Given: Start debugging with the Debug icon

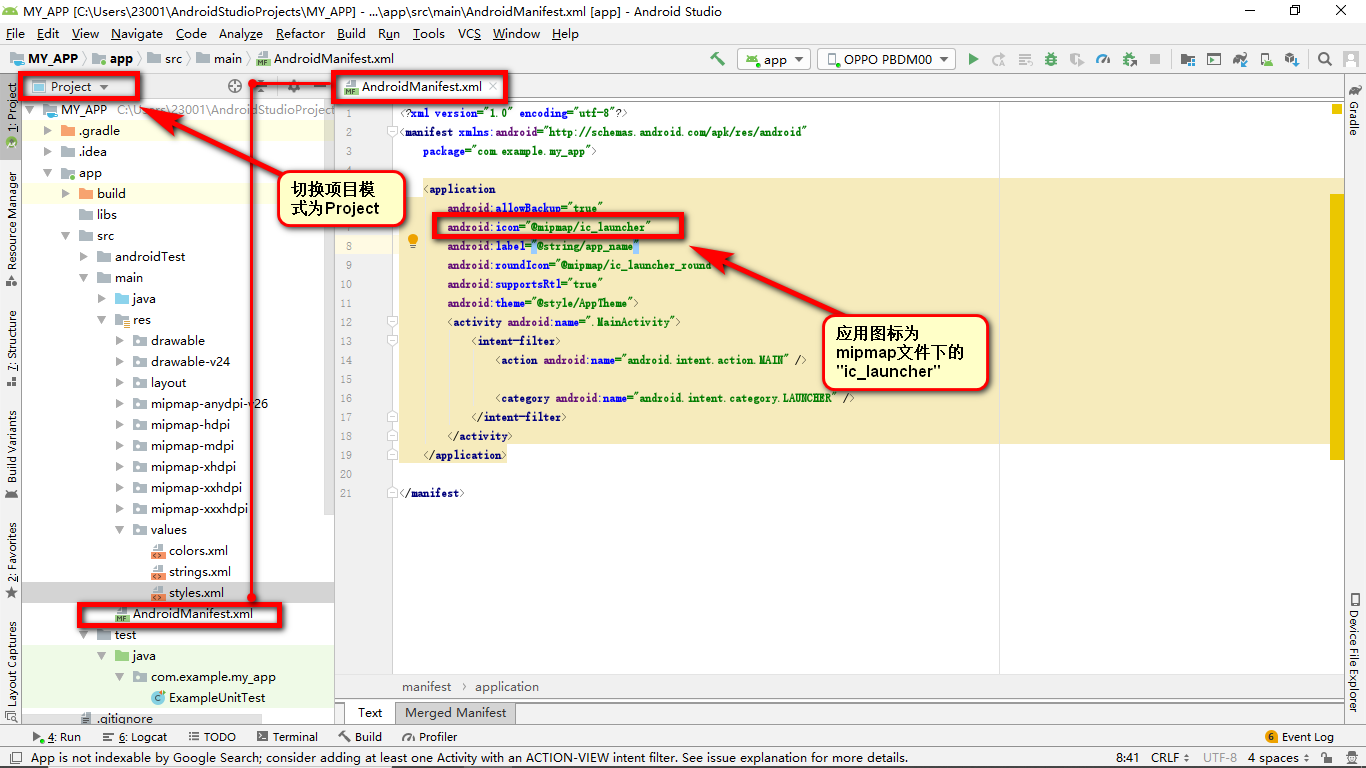Looking at the screenshot, I should point(1050,59).
